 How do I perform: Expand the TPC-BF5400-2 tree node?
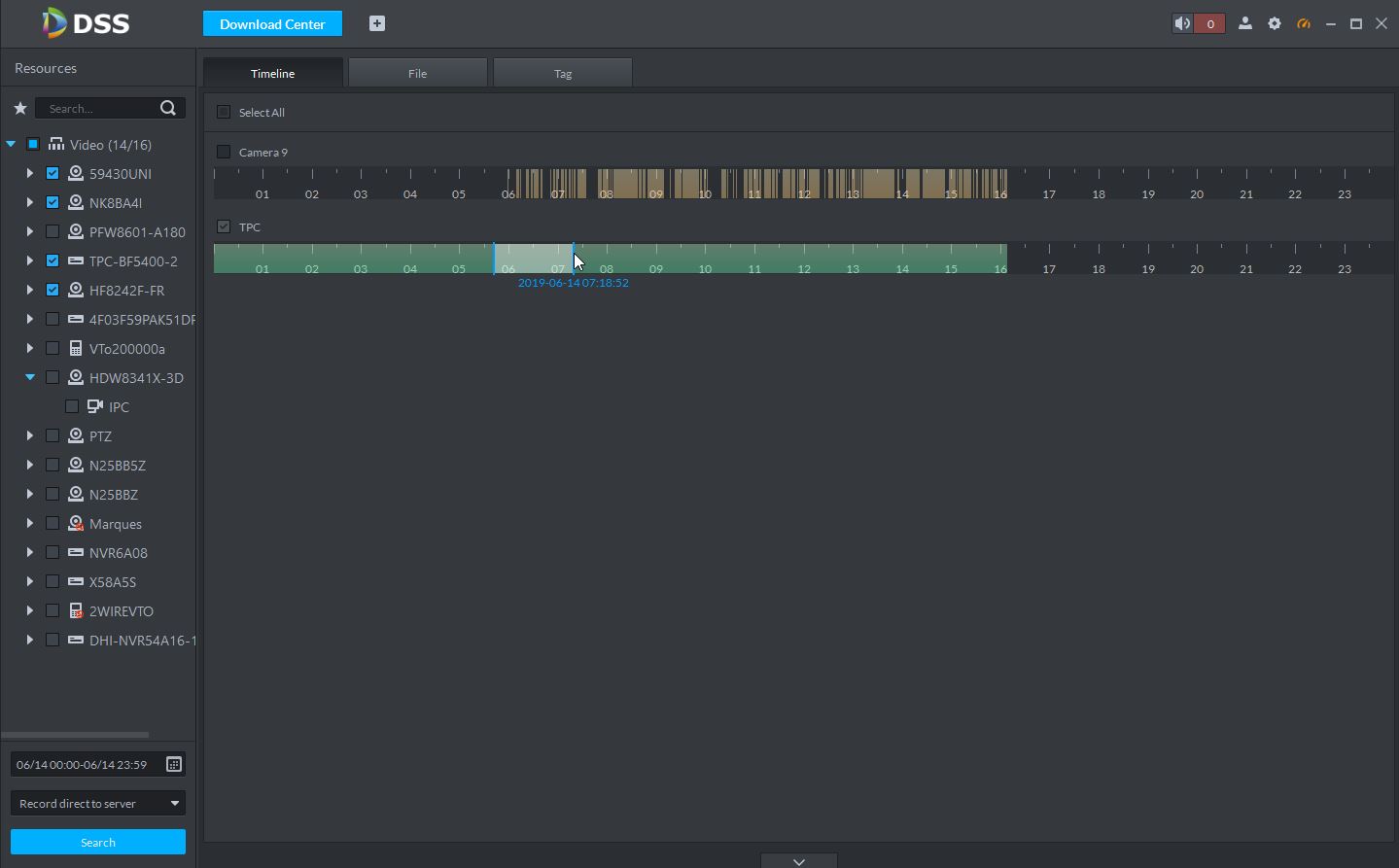30,260
